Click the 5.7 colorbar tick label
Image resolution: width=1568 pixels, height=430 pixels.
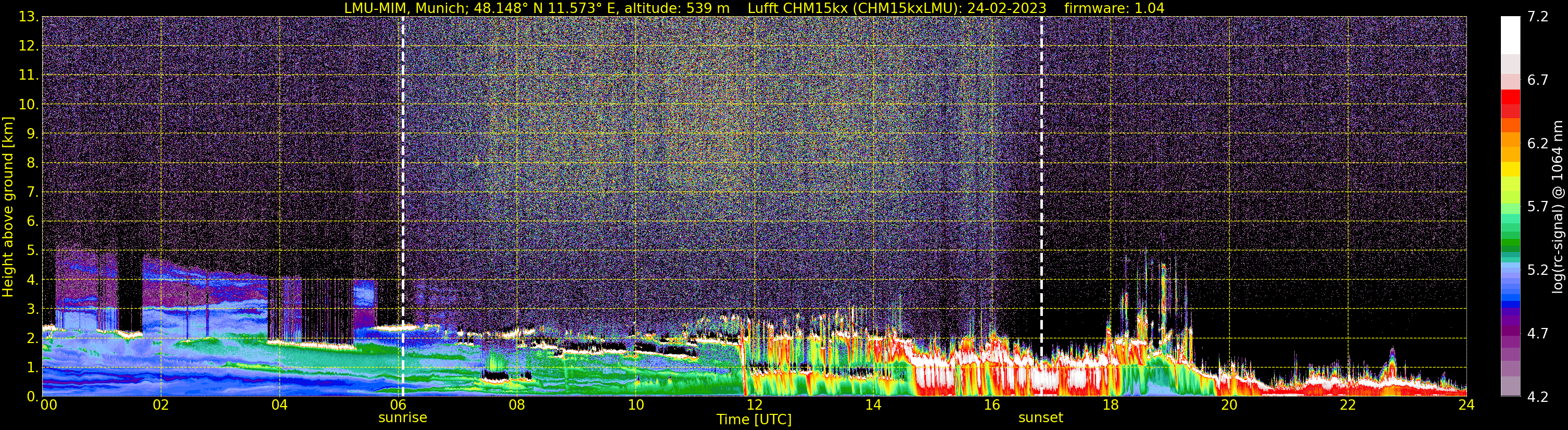(x=1538, y=207)
